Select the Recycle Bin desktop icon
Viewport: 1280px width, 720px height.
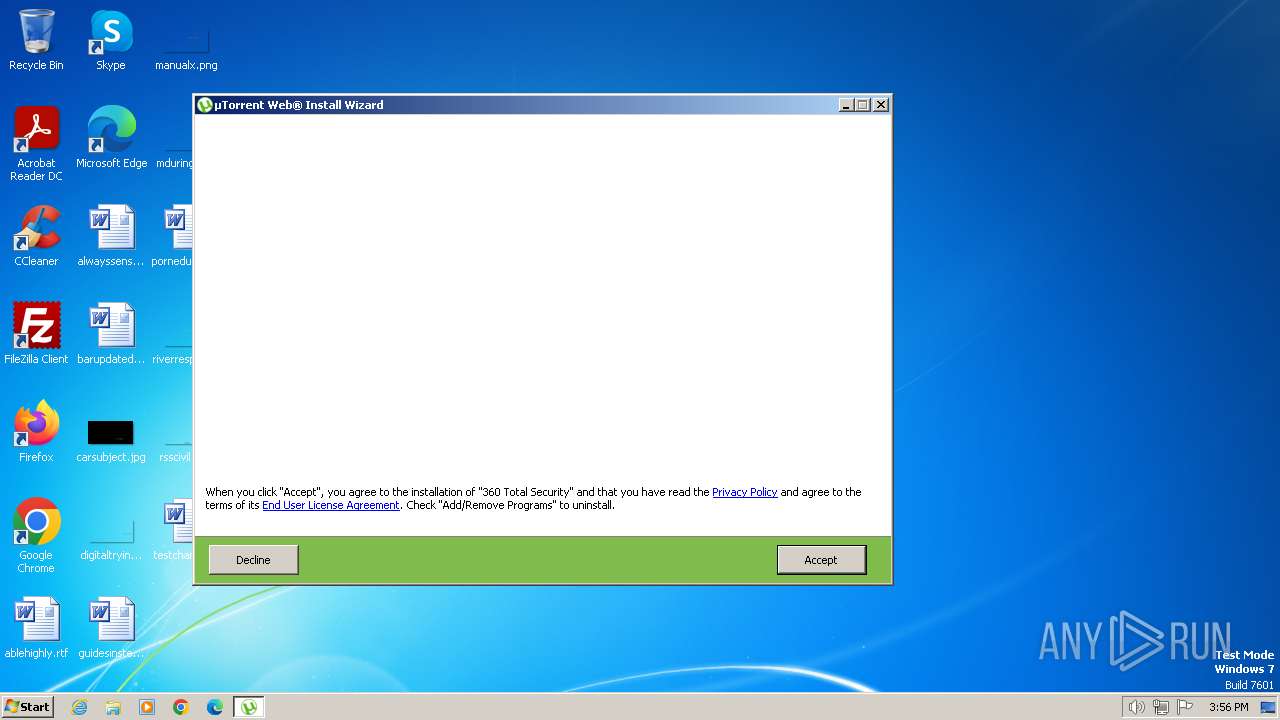click(36, 40)
